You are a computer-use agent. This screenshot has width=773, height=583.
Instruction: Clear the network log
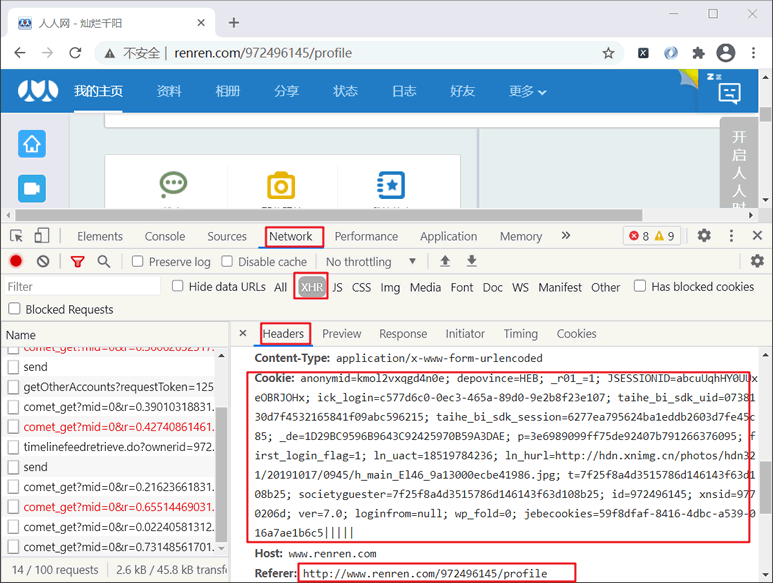tap(43, 261)
